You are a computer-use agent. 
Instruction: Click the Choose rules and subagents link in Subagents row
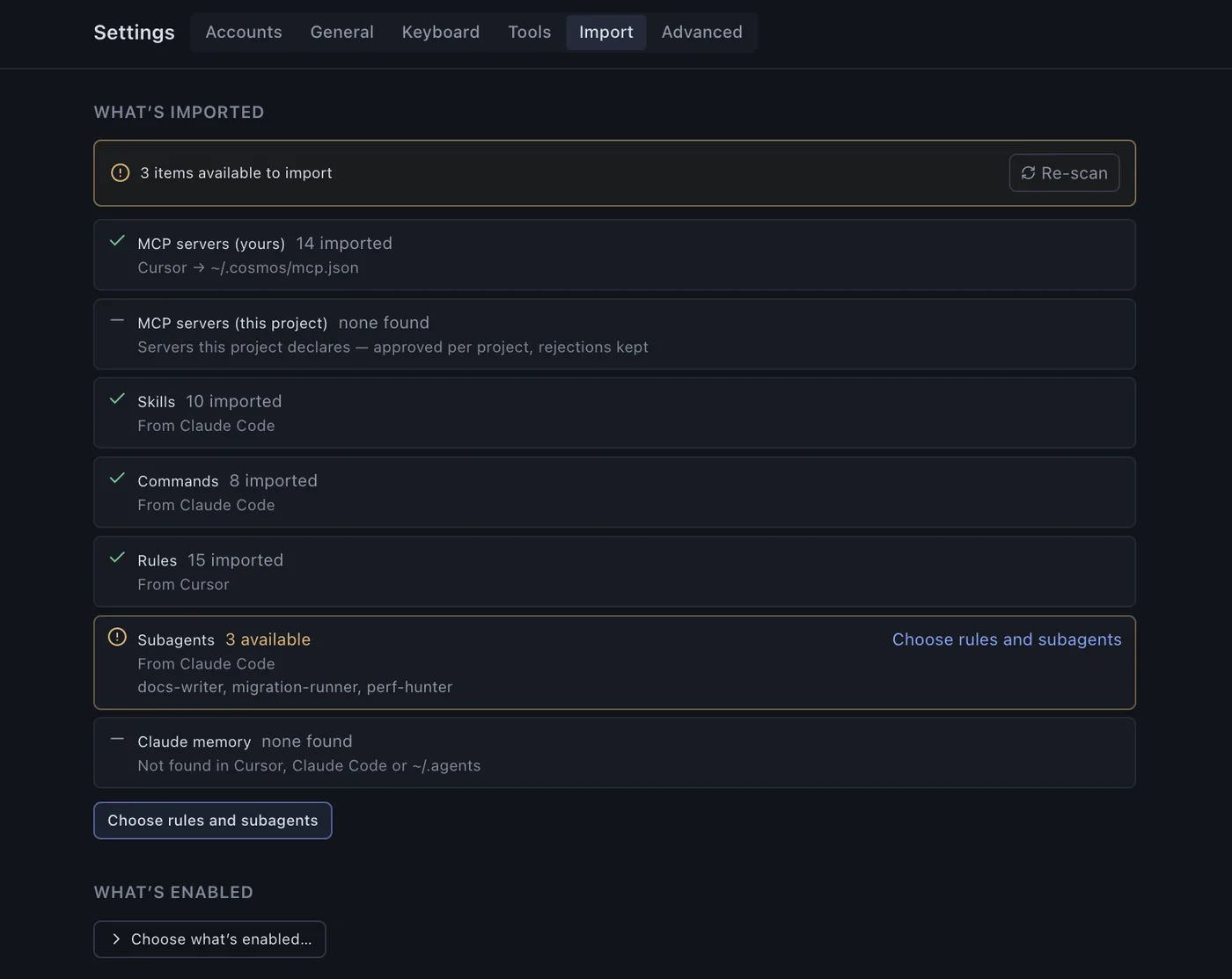1007,639
